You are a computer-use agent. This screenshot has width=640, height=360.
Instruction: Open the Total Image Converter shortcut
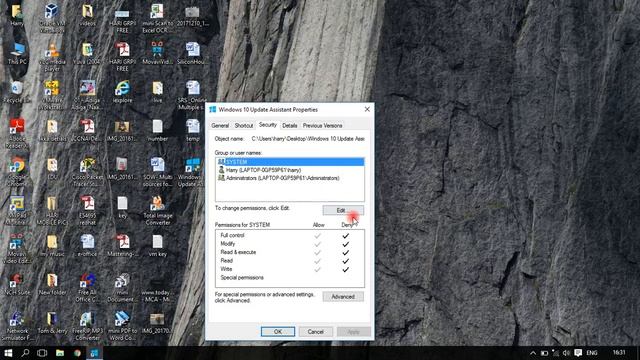coord(158,210)
